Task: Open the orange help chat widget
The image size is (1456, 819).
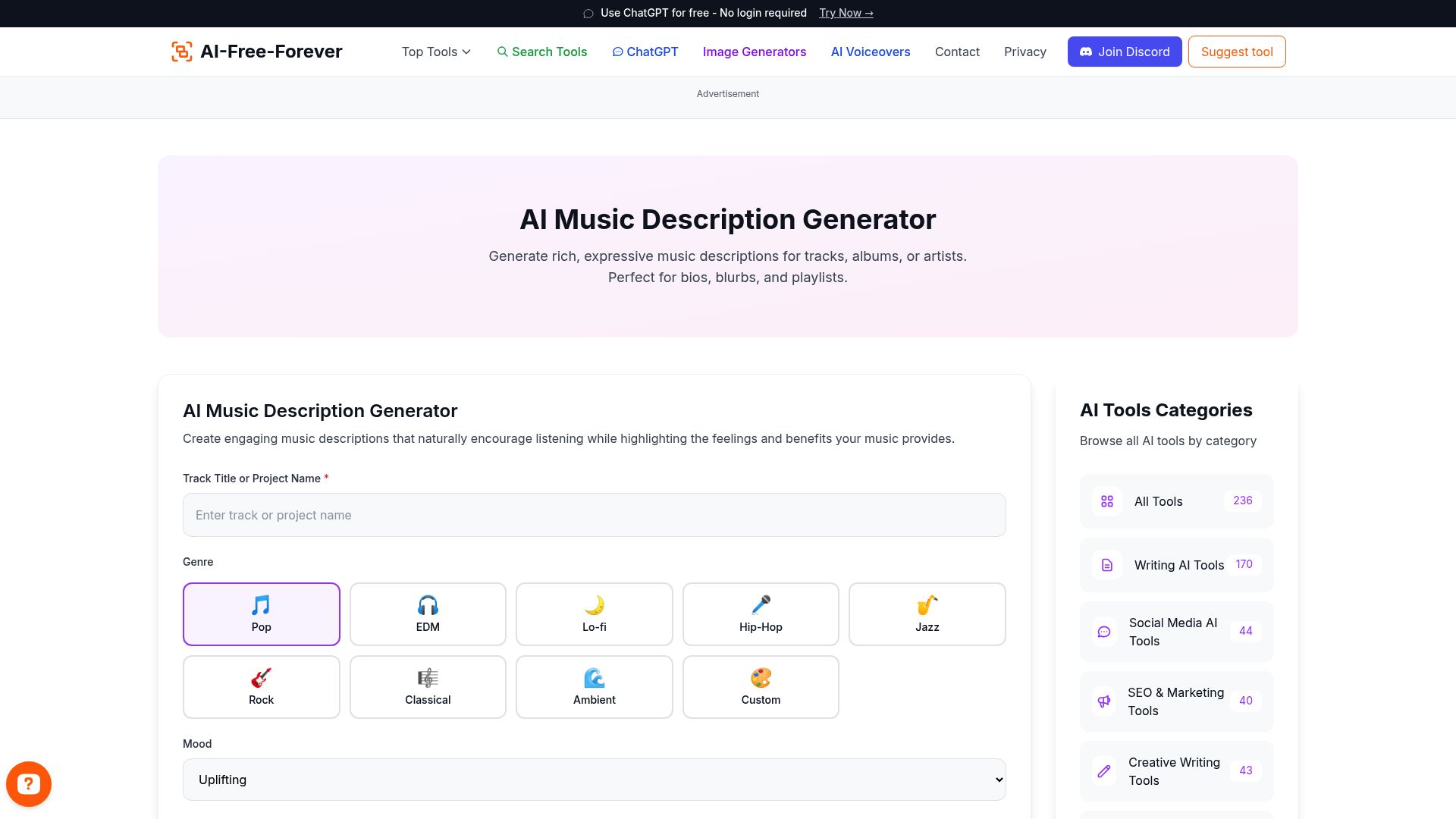Action: (29, 783)
